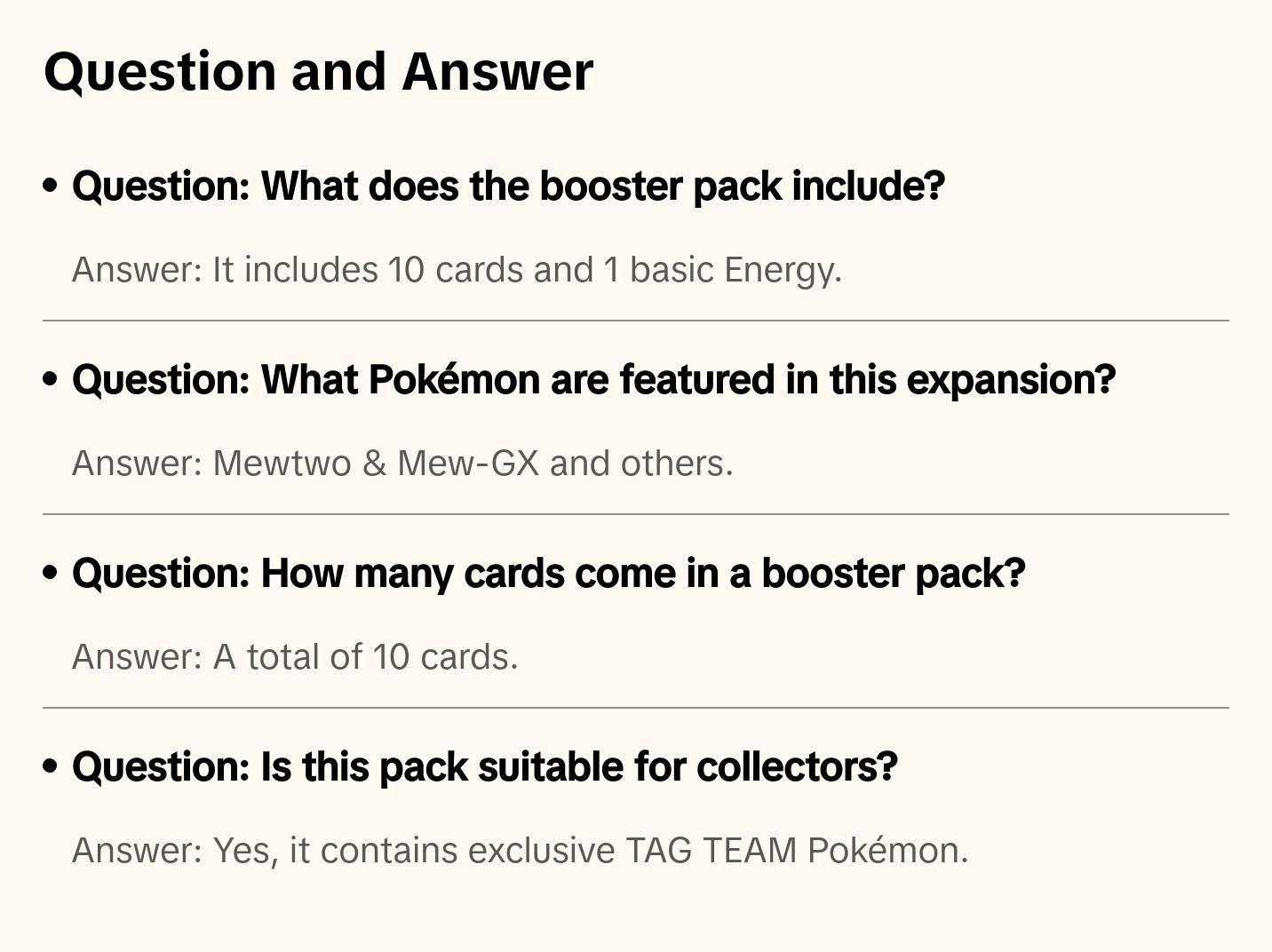Click divider line below Mewtwo answer
The image size is (1272, 952).
(x=636, y=514)
